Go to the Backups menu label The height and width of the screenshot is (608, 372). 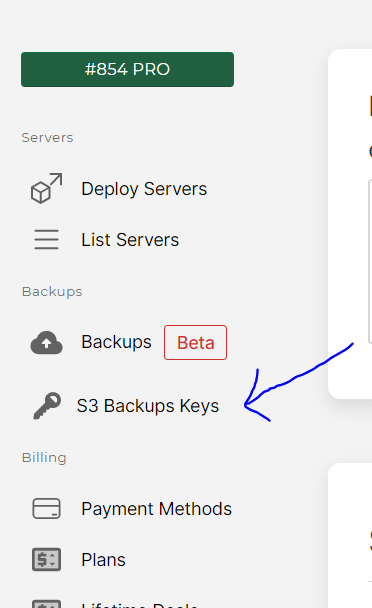click(116, 342)
